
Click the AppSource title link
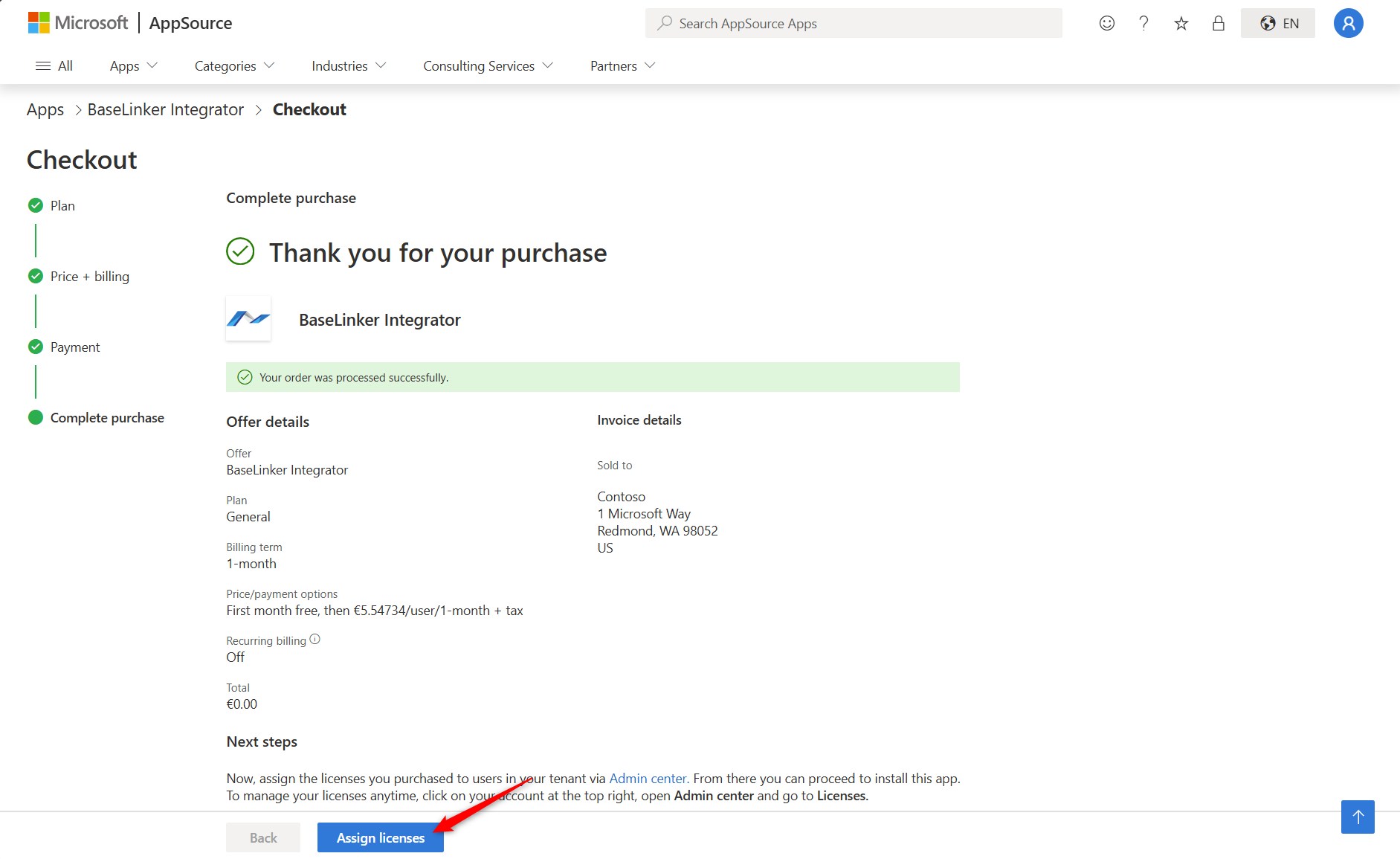(190, 23)
